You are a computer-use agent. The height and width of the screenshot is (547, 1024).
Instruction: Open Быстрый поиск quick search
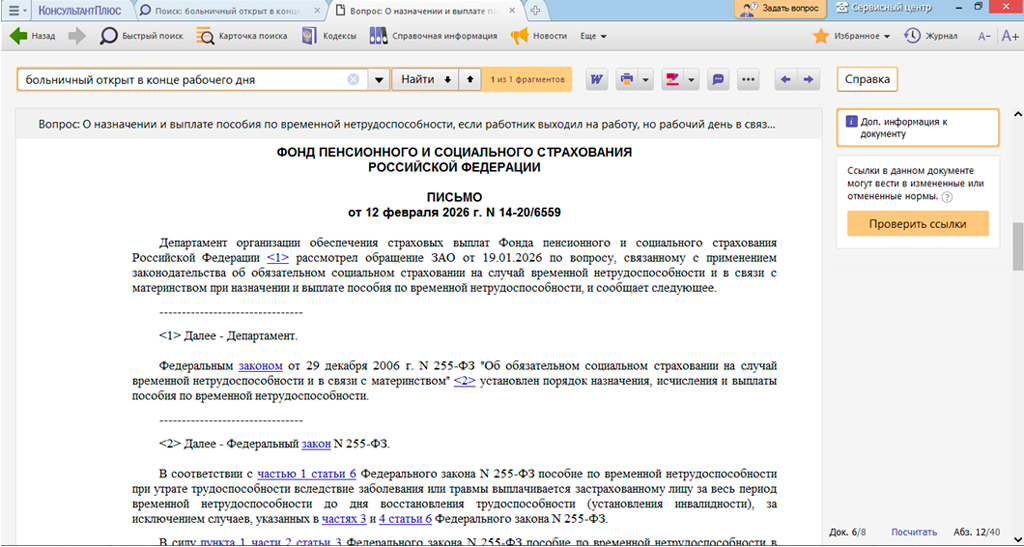click(x=141, y=36)
